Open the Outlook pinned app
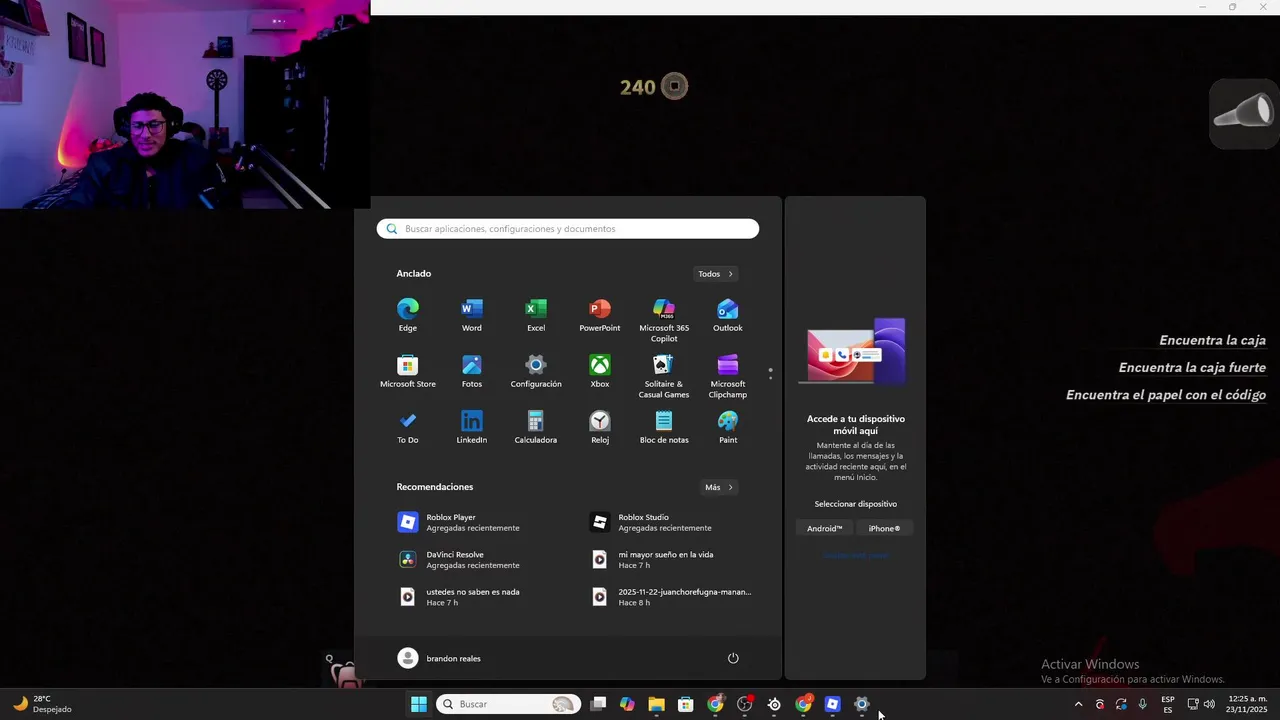Viewport: 1280px width, 720px height. pos(728,315)
